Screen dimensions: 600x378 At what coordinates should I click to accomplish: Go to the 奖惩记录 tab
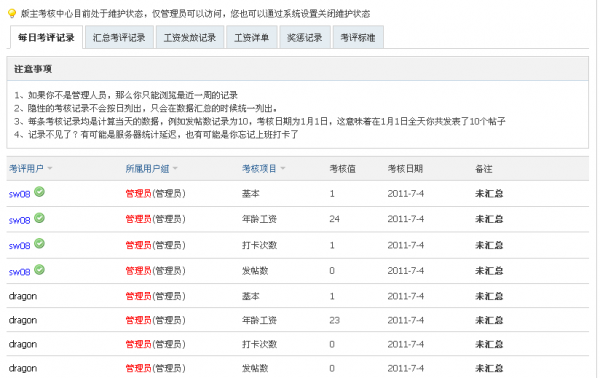[x=305, y=37]
